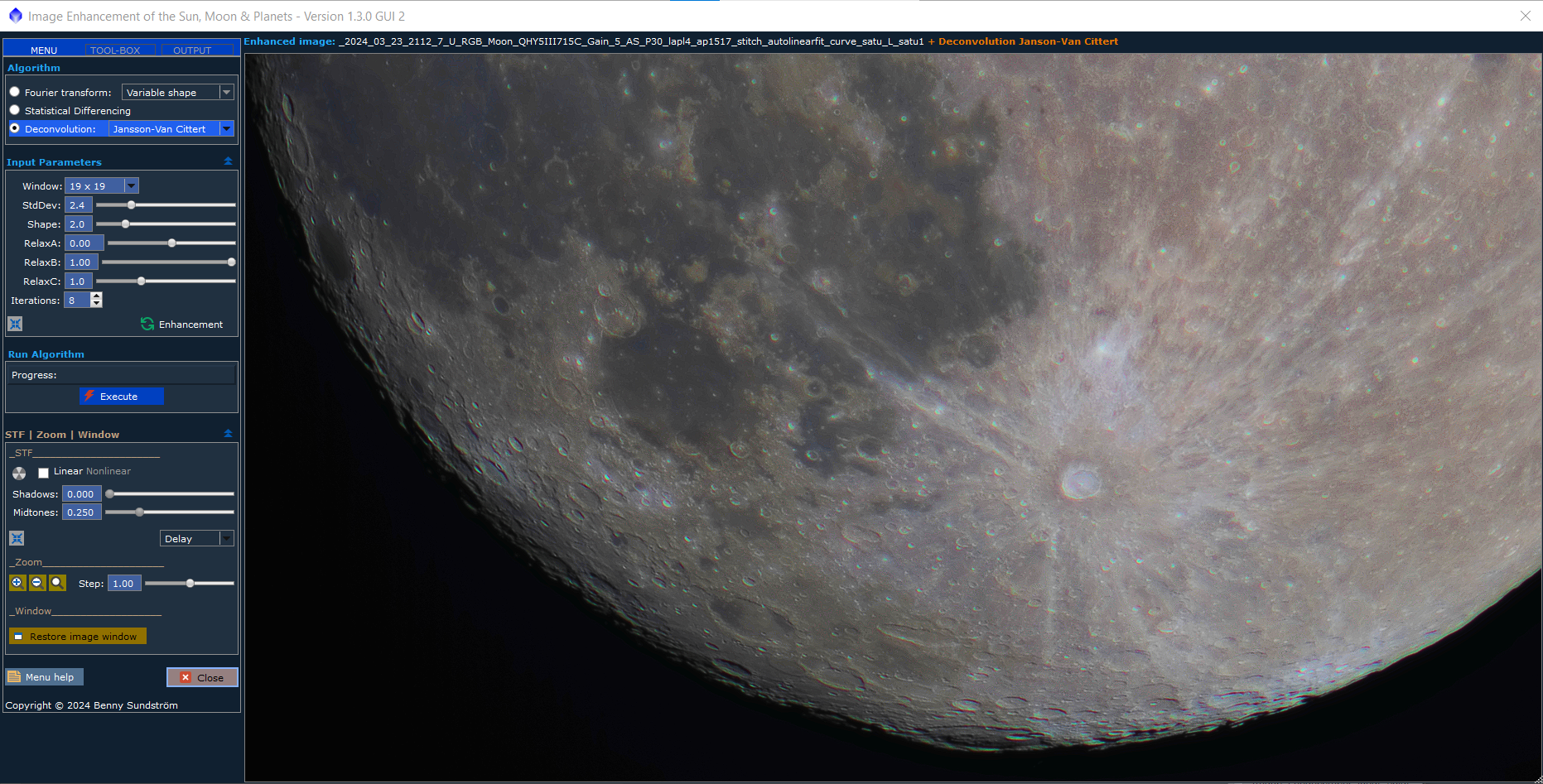The width and height of the screenshot is (1543, 784).
Task: Click the Midtones value field 0.250
Action: click(x=82, y=512)
